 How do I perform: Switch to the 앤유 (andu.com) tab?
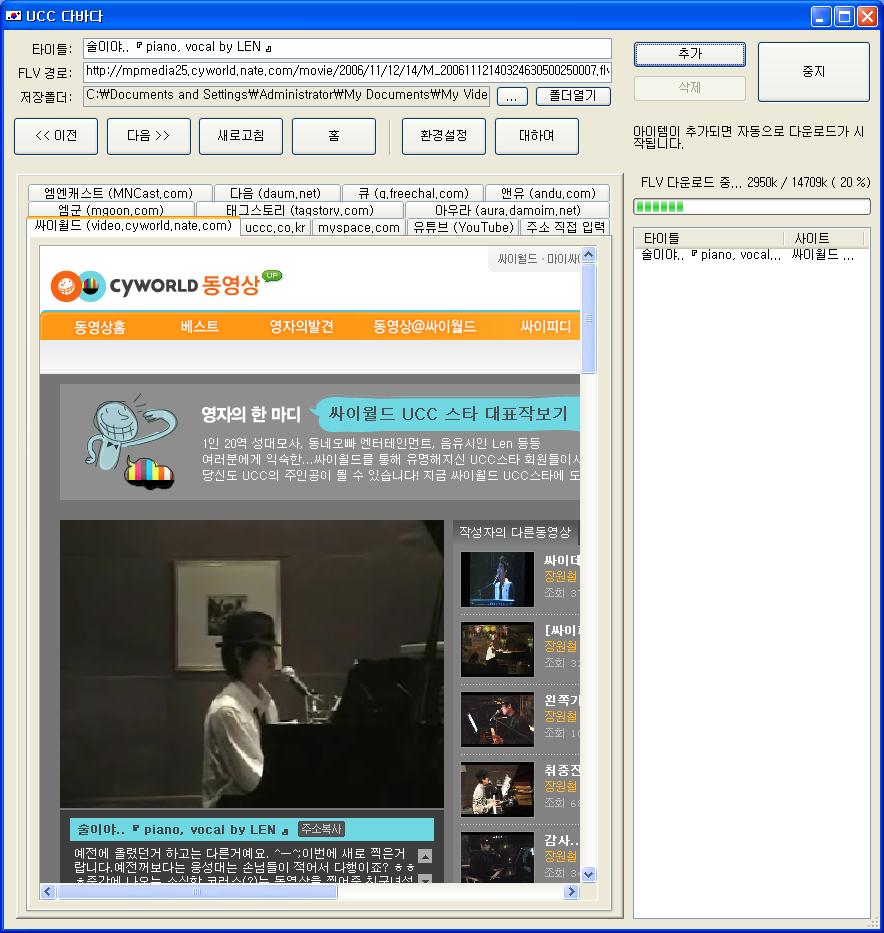548,193
